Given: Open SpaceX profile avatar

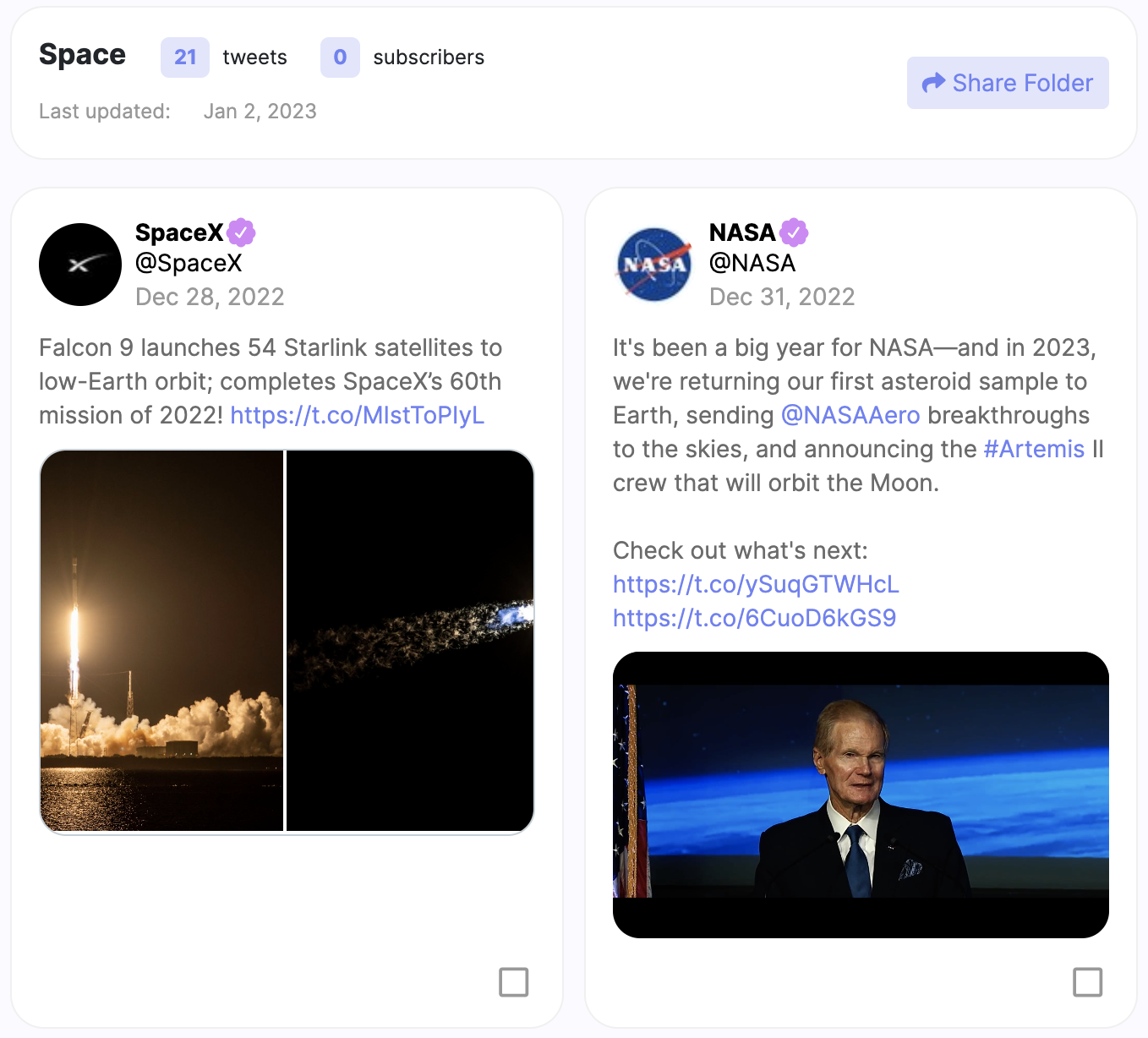Looking at the screenshot, I should click(80, 265).
